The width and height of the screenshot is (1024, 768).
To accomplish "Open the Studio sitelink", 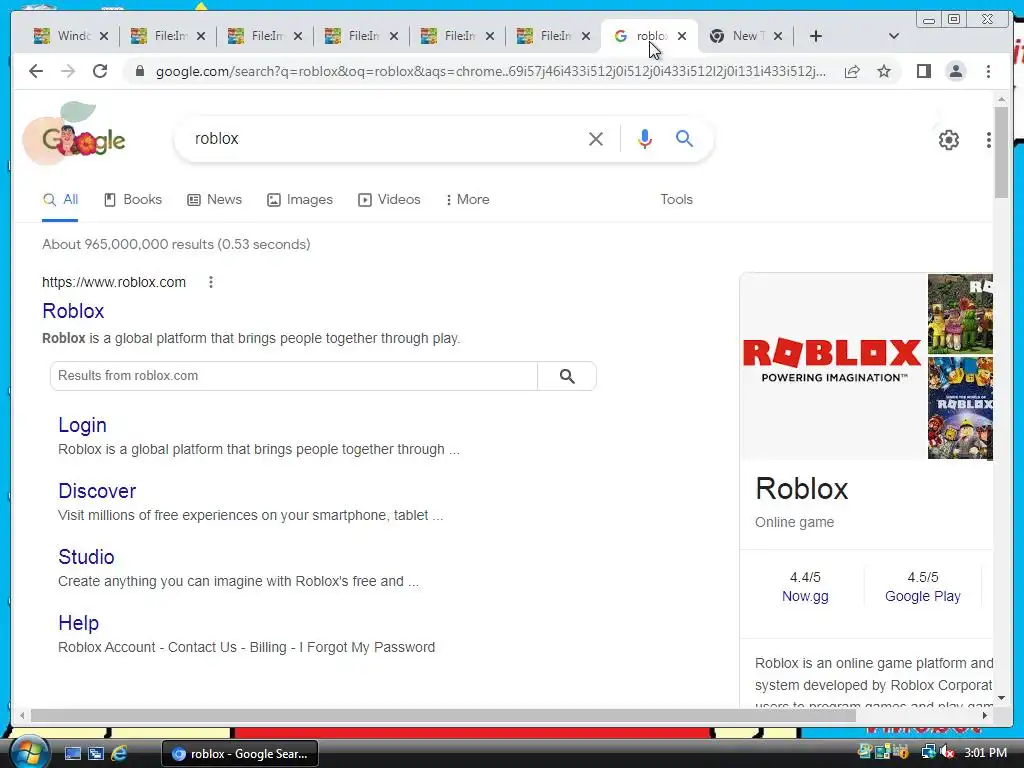I will (86, 557).
